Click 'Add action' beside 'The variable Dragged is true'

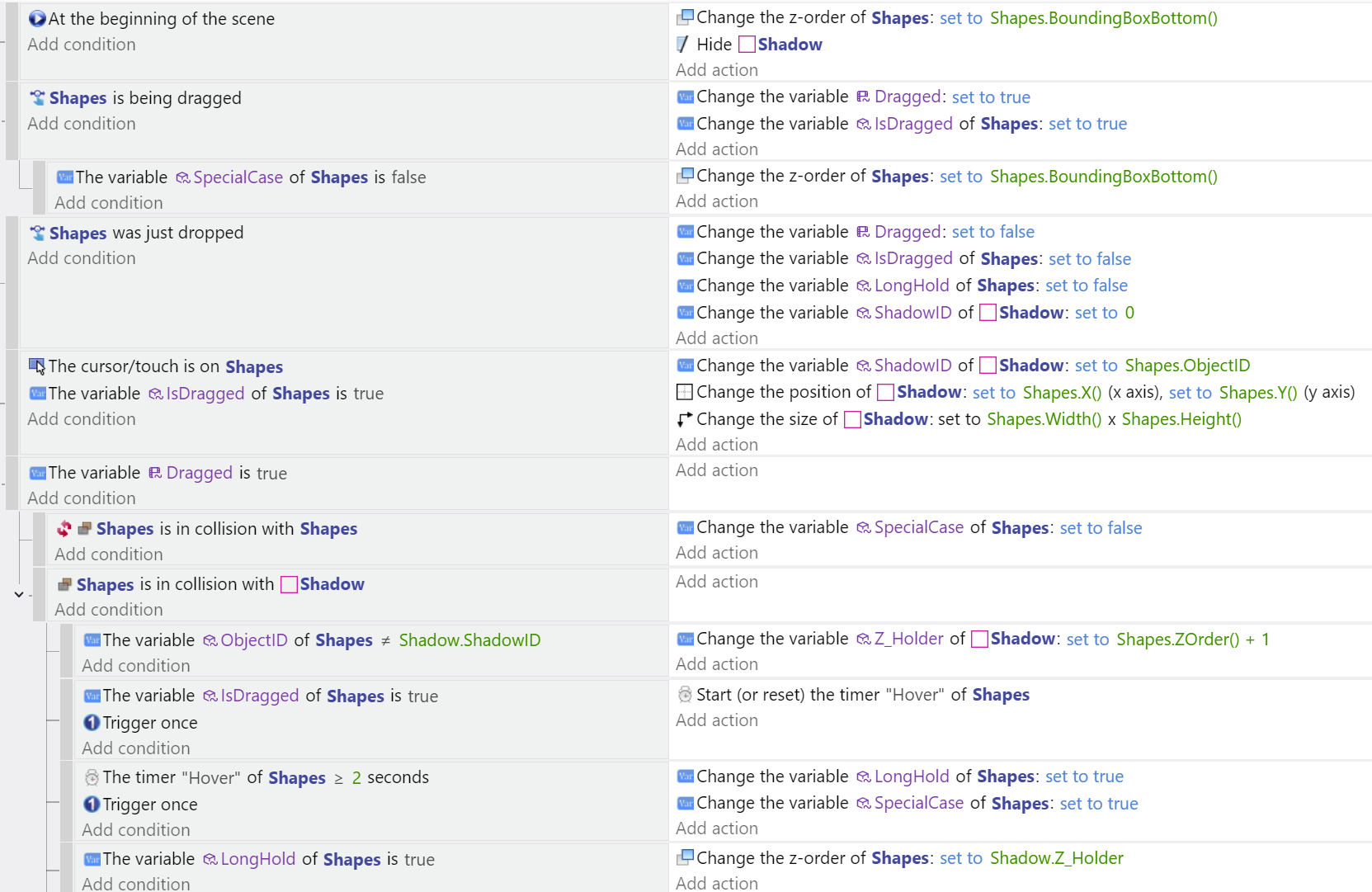click(716, 470)
